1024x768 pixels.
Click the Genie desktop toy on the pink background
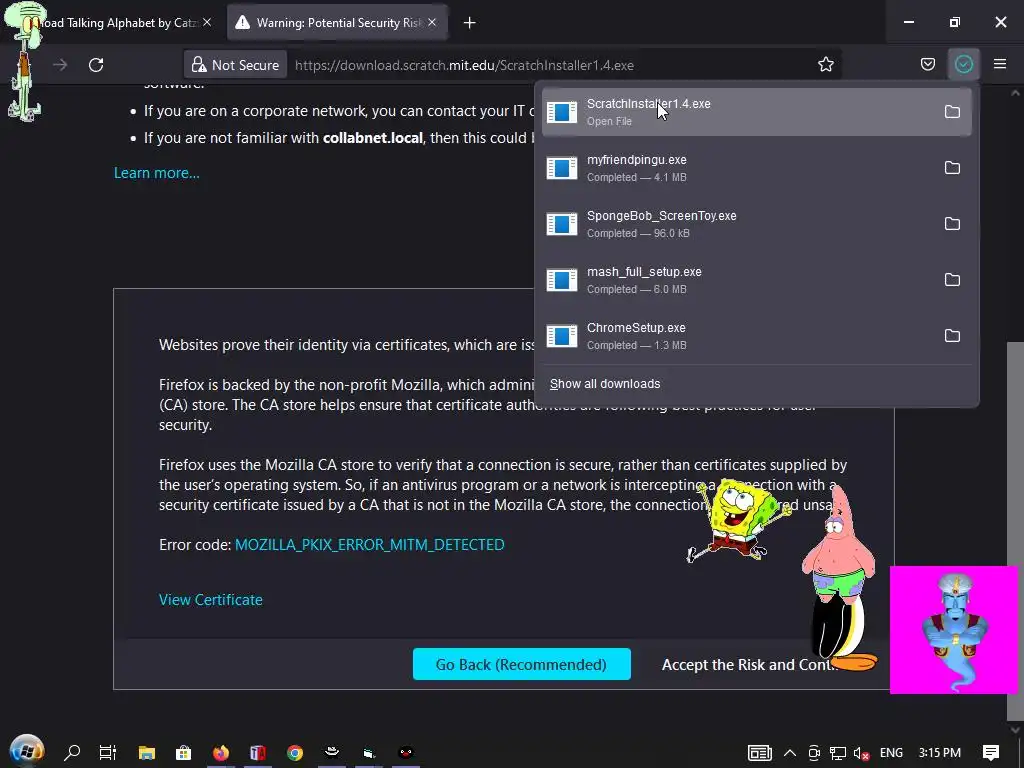coord(954,630)
